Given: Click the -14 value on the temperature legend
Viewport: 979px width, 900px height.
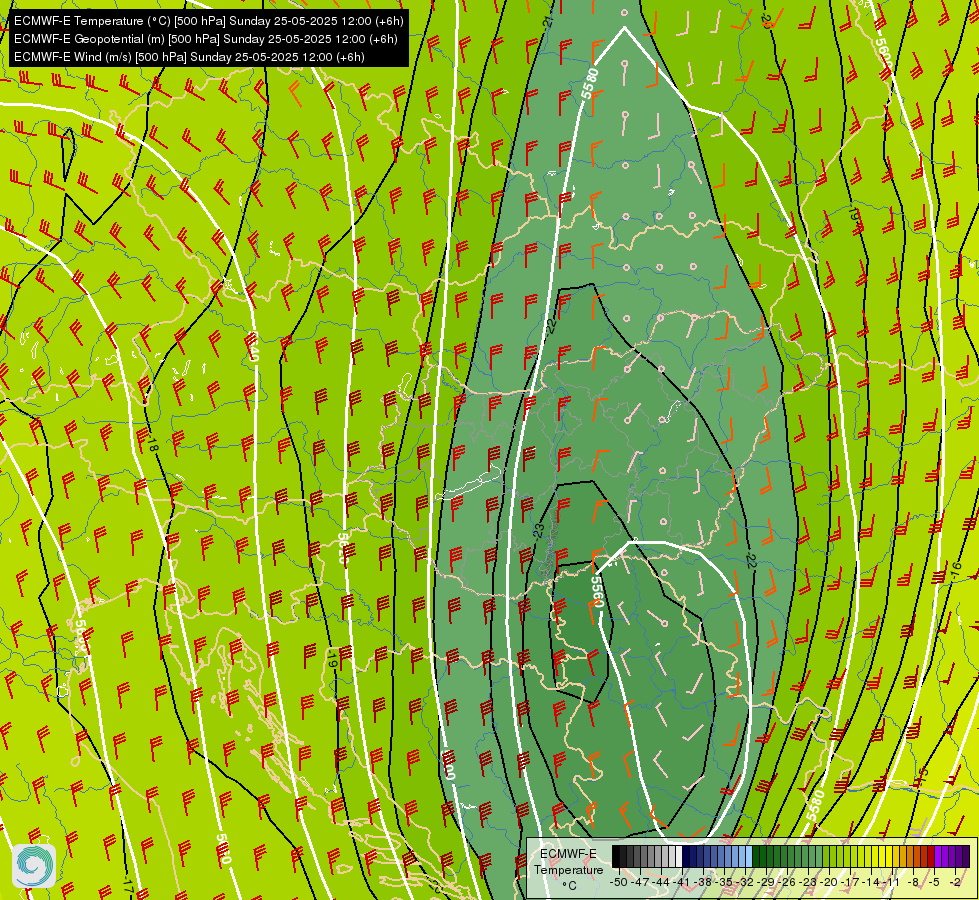Looking at the screenshot, I should 871,882.
